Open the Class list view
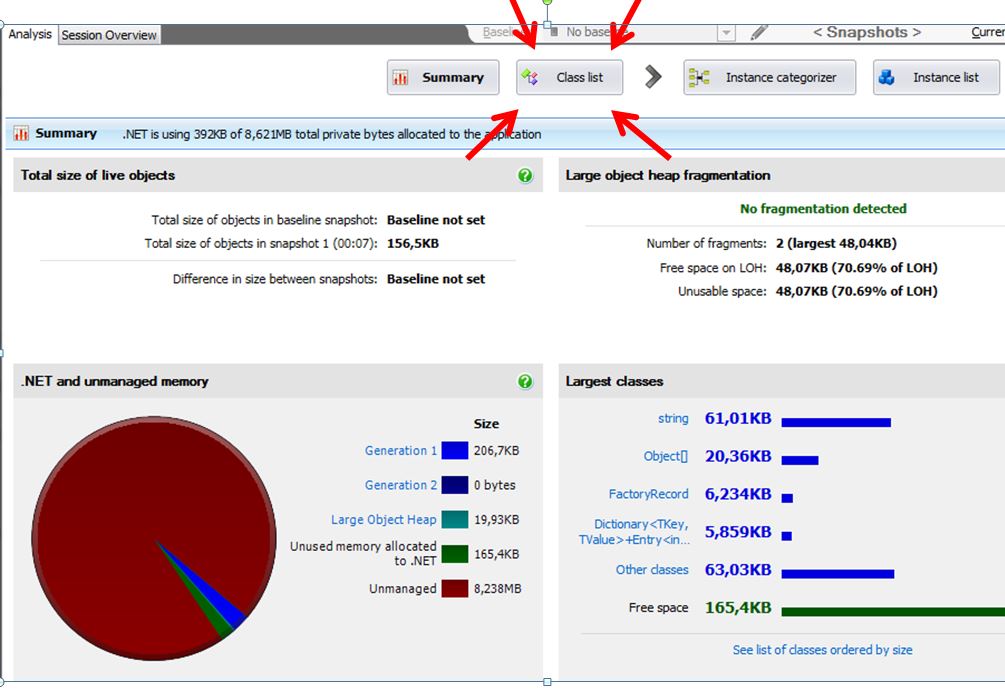The height and width of the screenshot is (692, 1005). [569, 78]
